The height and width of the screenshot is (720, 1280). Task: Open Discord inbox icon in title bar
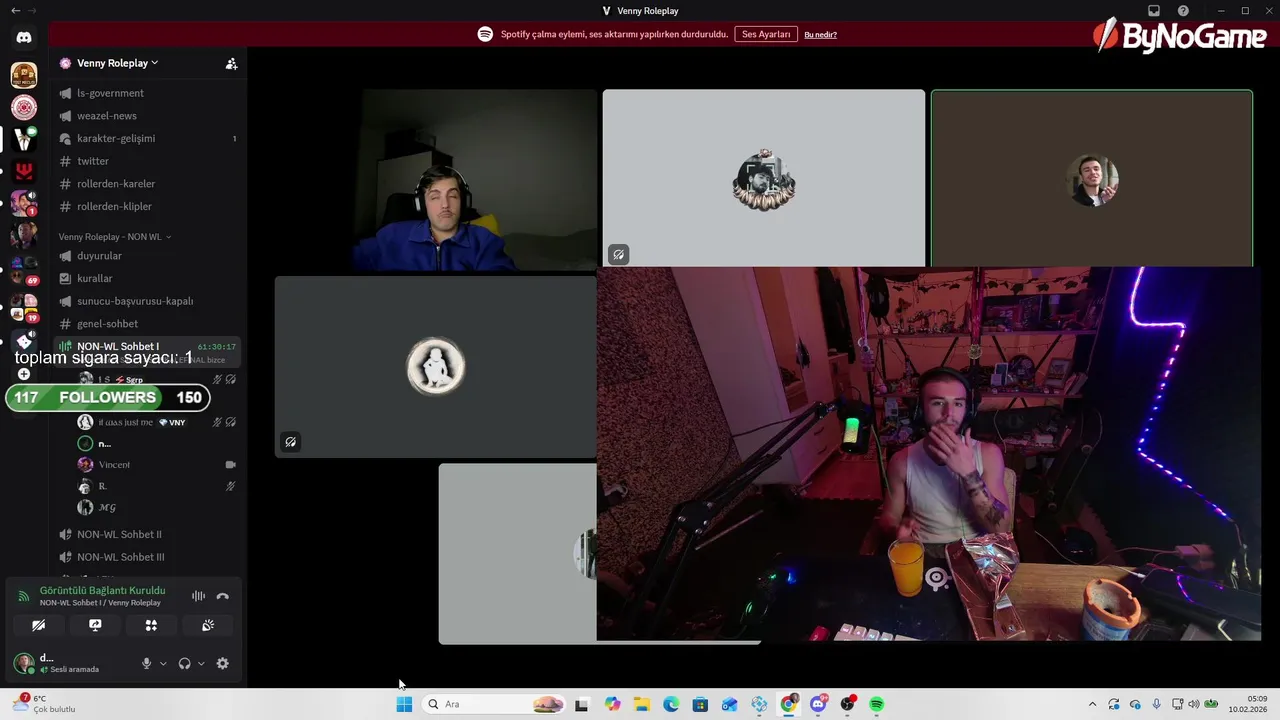(x=1154, y=11)
